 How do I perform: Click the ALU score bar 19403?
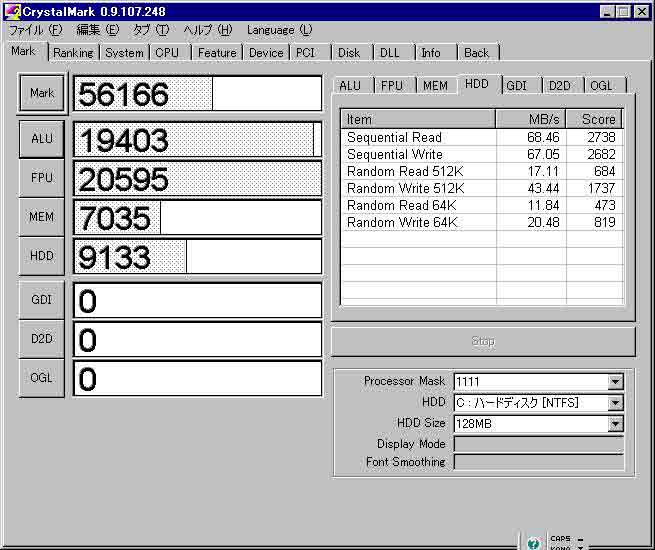pos(198,139)
